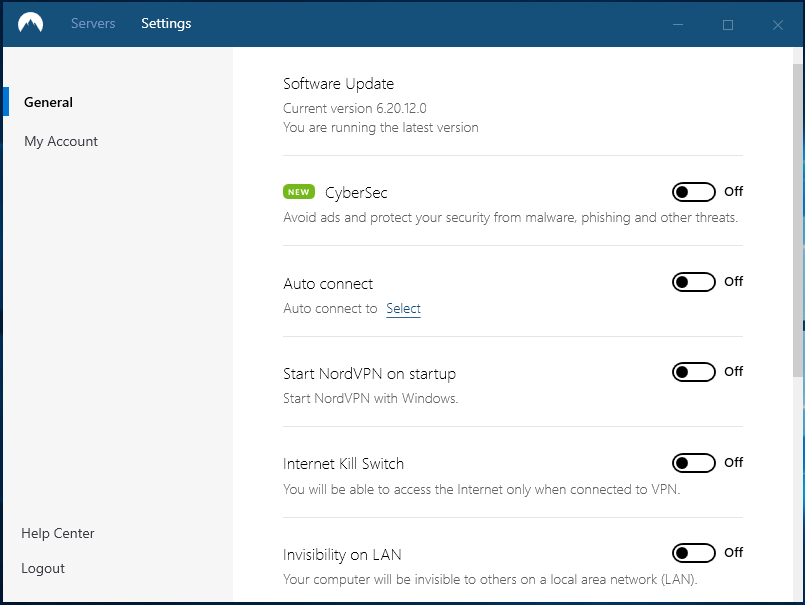Click the settings vertical scrollbar thumb
805x605 pixels.
798,221
